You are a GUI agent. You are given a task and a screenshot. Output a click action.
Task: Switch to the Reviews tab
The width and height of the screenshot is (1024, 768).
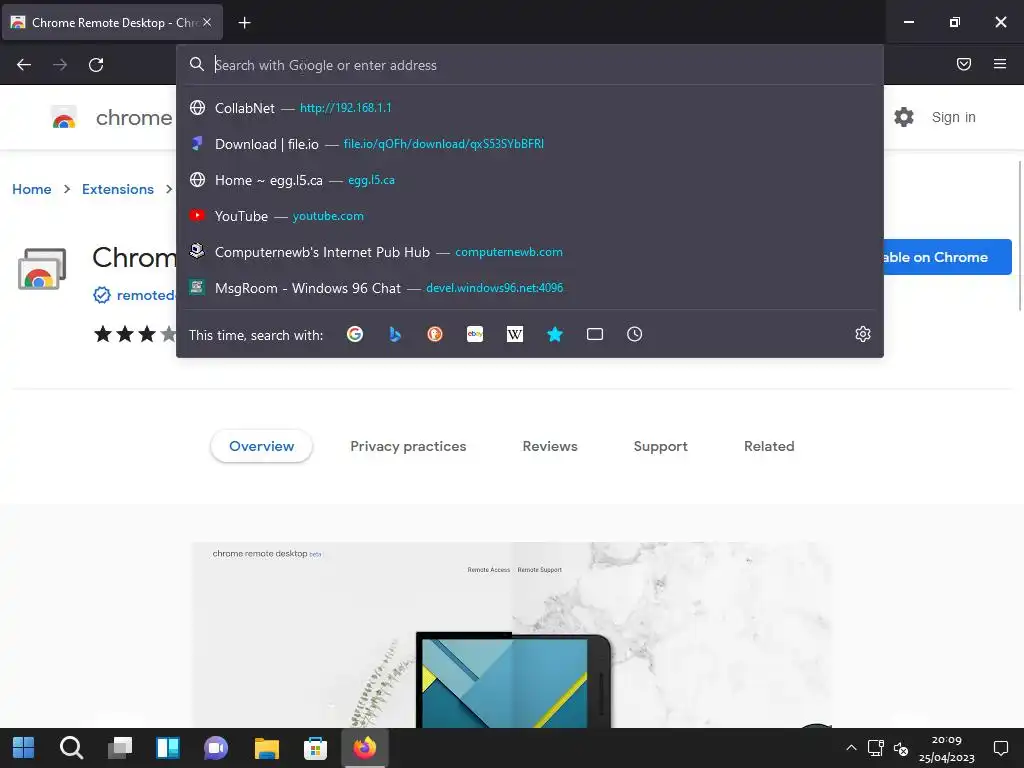click(550, 446)
